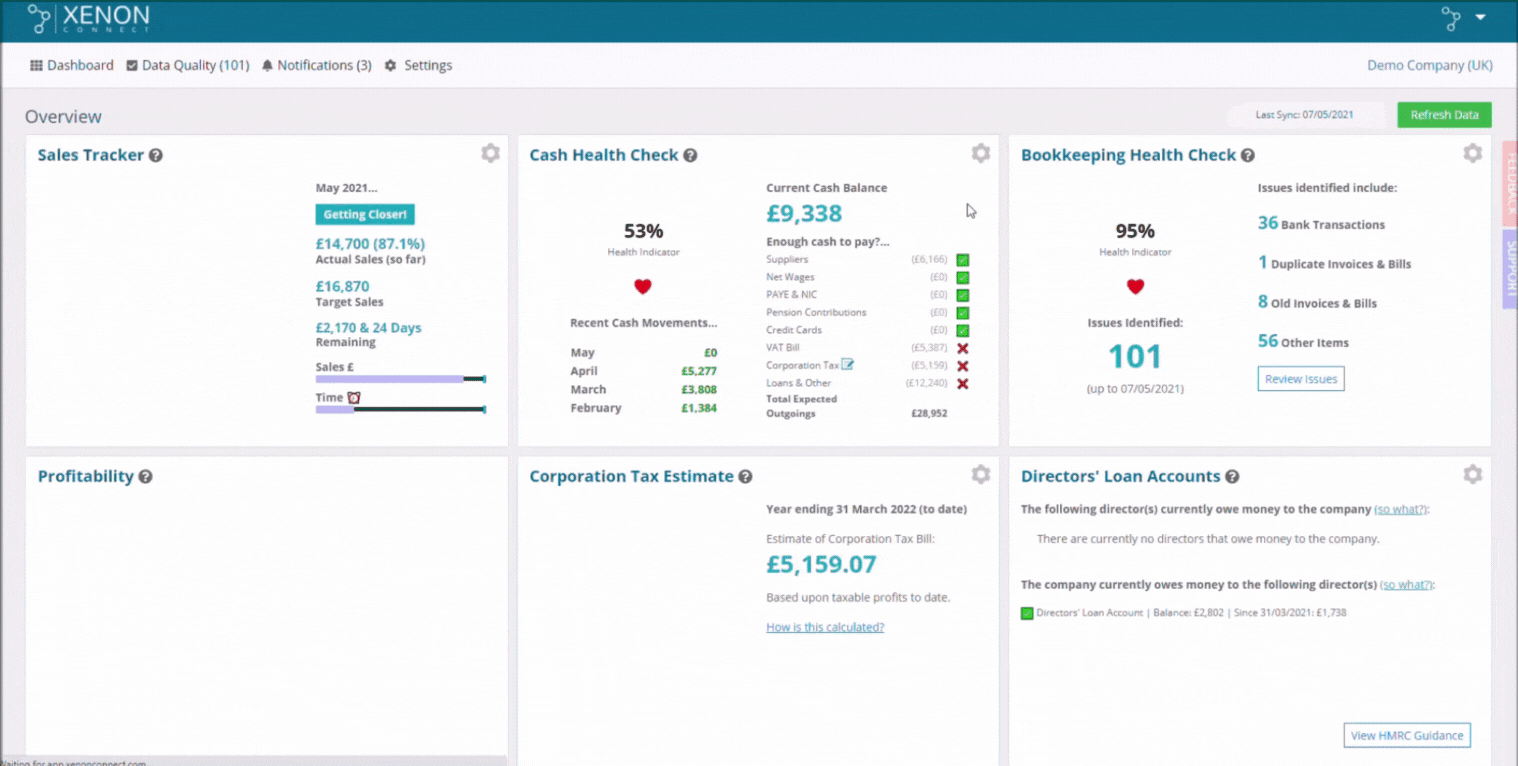1518x766 pixels.
Task: Open Sales Tracker help icon
Action: 156,155
